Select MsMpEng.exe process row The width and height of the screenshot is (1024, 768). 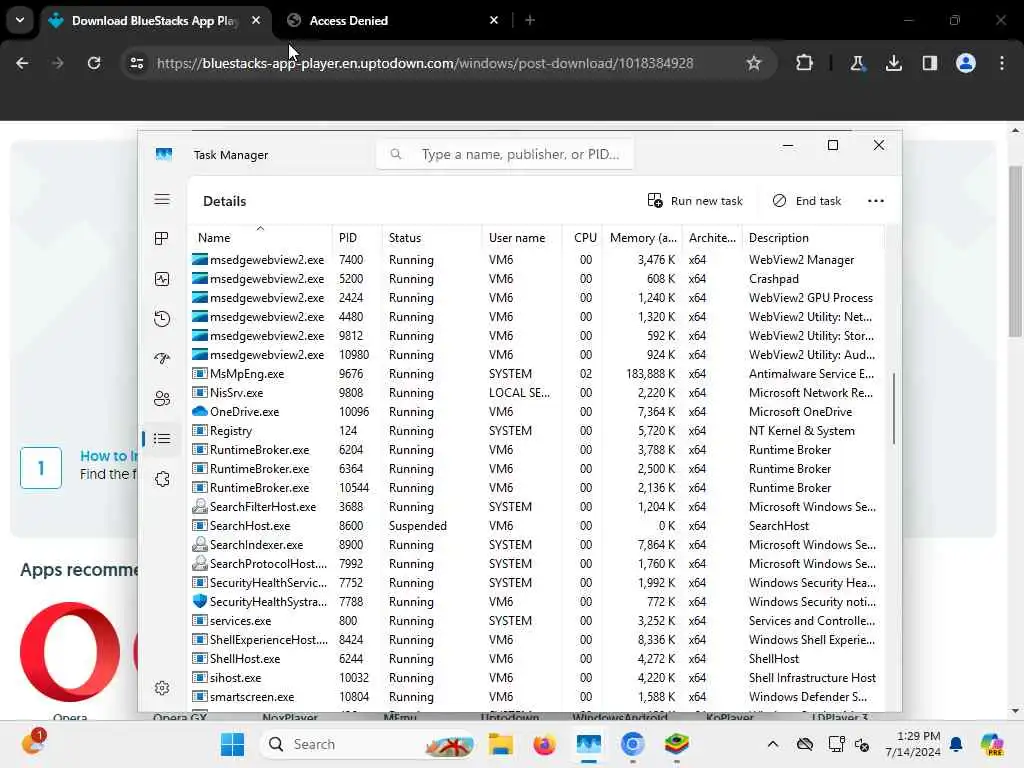[537, 374]
